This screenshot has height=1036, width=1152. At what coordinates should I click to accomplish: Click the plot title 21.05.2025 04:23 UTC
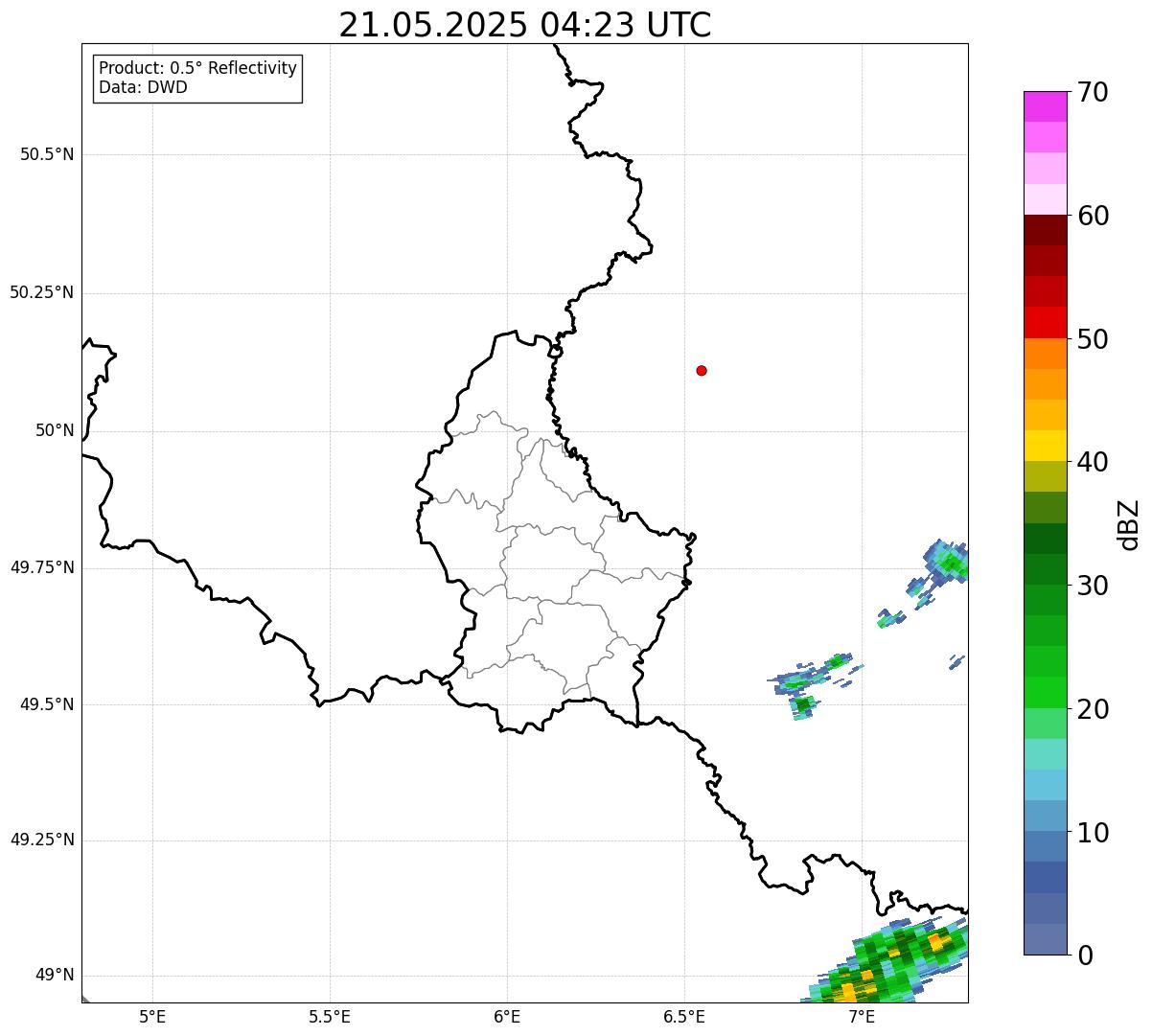tap(525, 25)
